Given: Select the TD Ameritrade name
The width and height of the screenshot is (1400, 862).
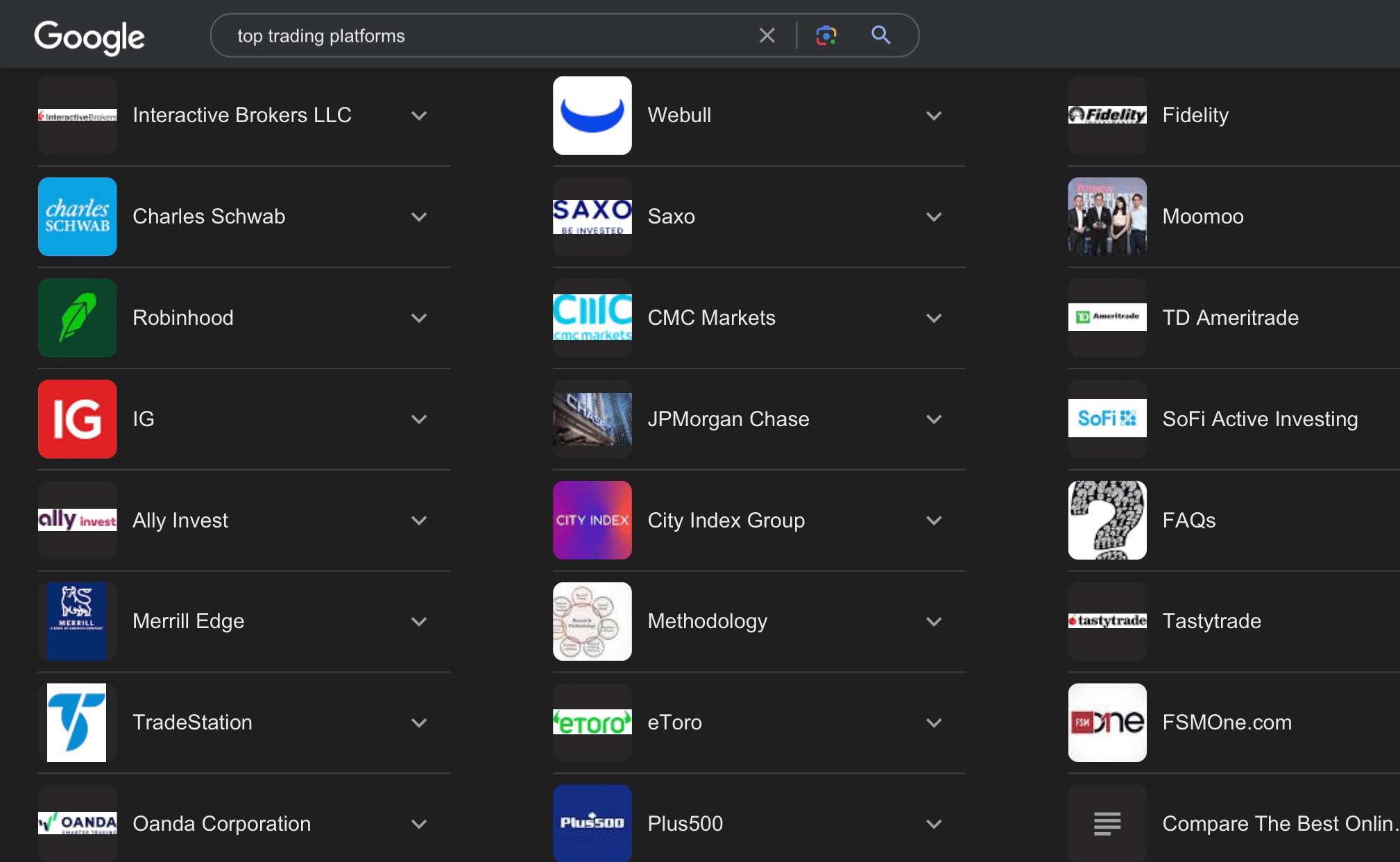Looking at the screenshot, I should tap(1230, 318).
